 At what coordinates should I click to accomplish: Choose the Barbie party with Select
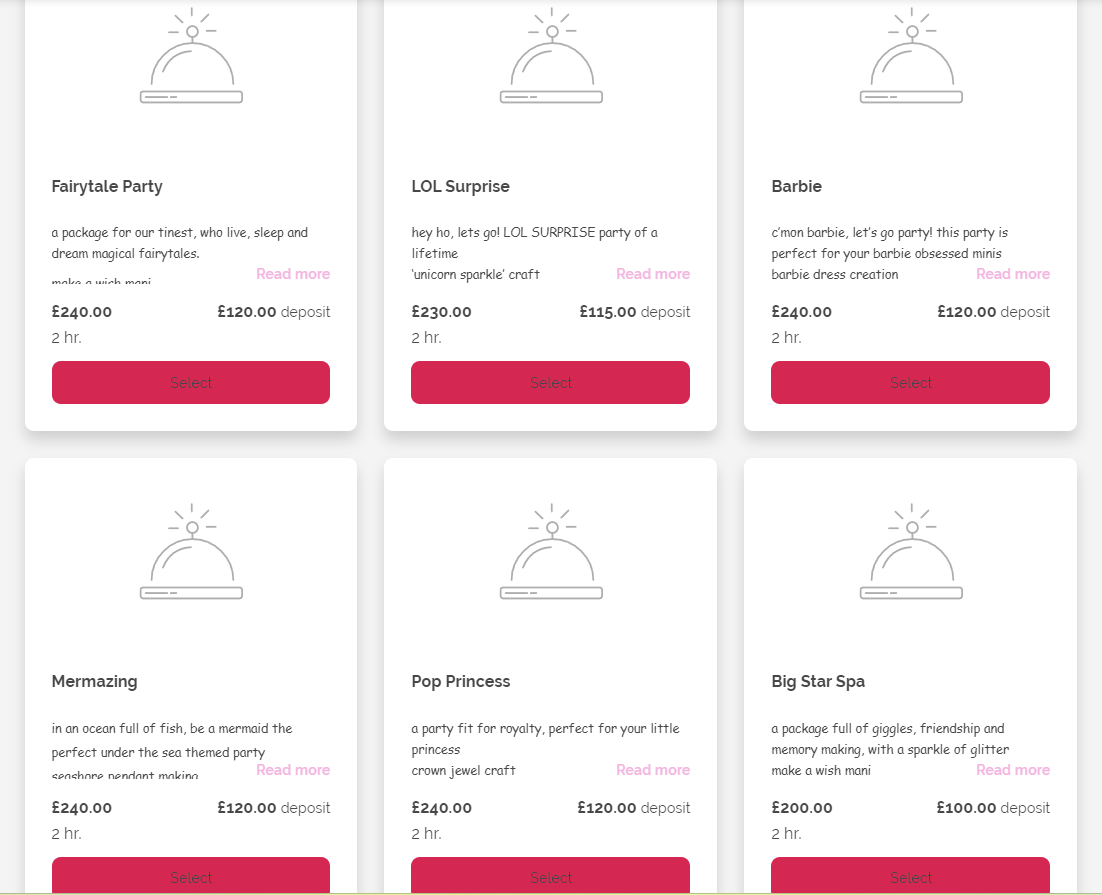911,383
